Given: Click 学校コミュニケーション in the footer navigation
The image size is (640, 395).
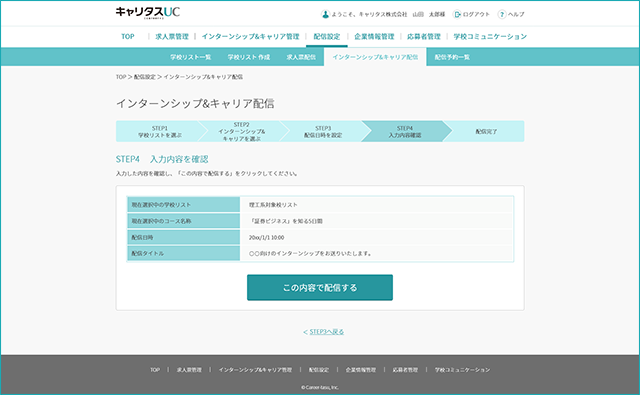Looking at the screenshot, I should tap(462, 370).
